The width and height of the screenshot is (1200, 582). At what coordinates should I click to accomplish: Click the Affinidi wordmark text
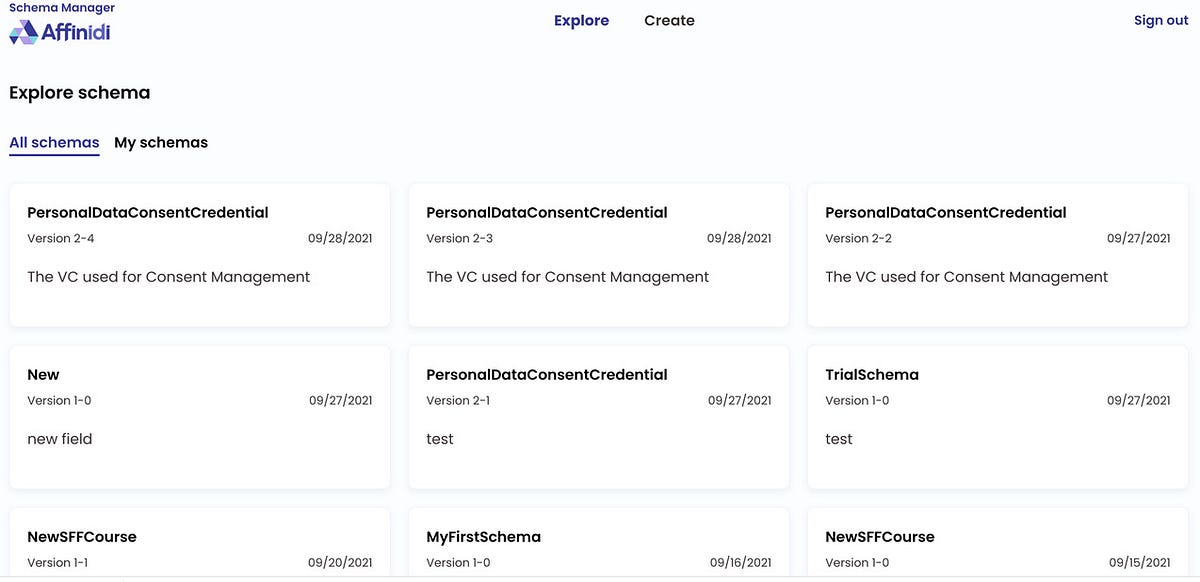76,33
